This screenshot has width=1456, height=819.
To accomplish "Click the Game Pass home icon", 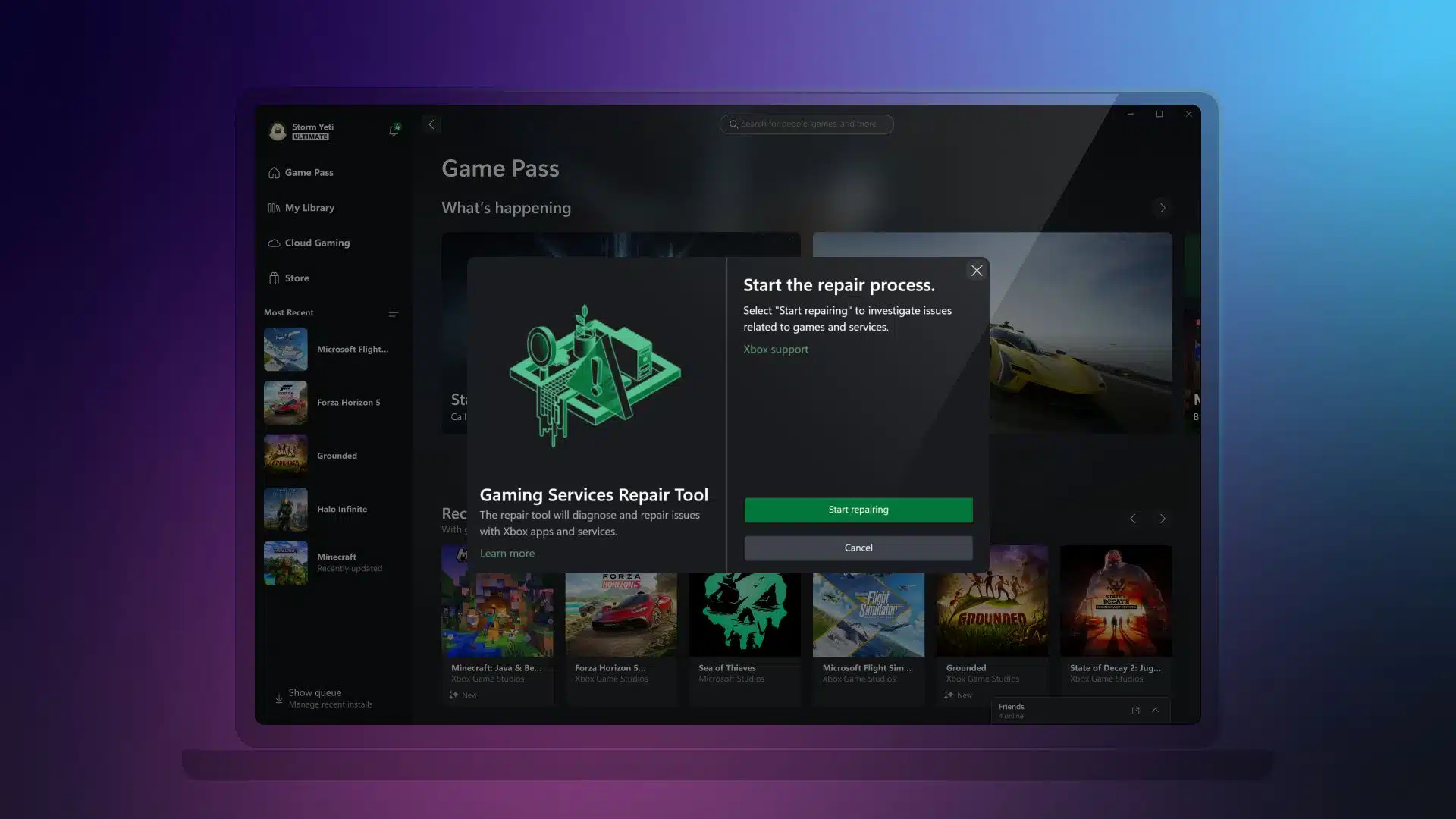I will point(274,173).
